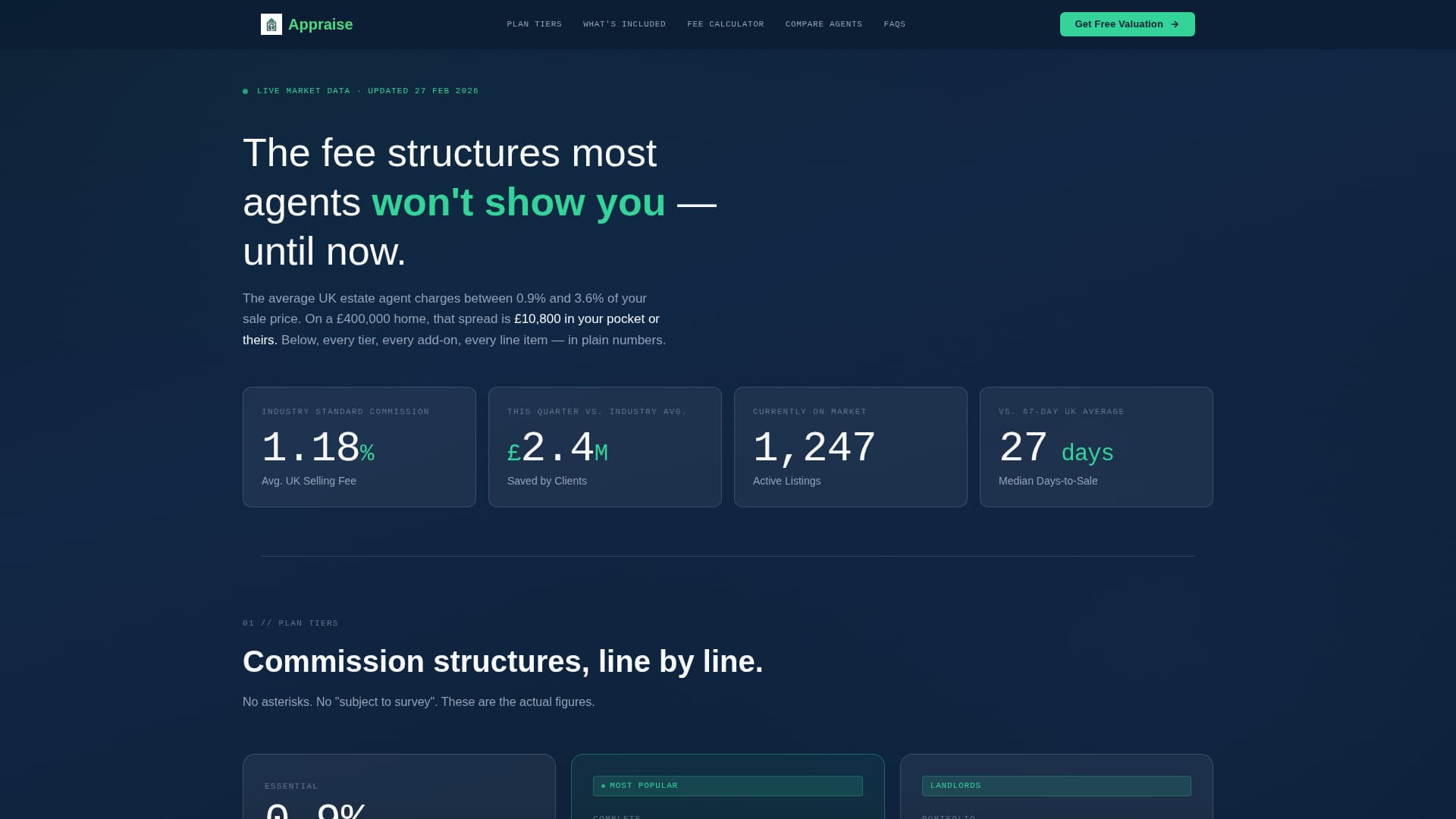Open the Plan Tiers nav link
Screen dimensions: 1456x819
535,24
